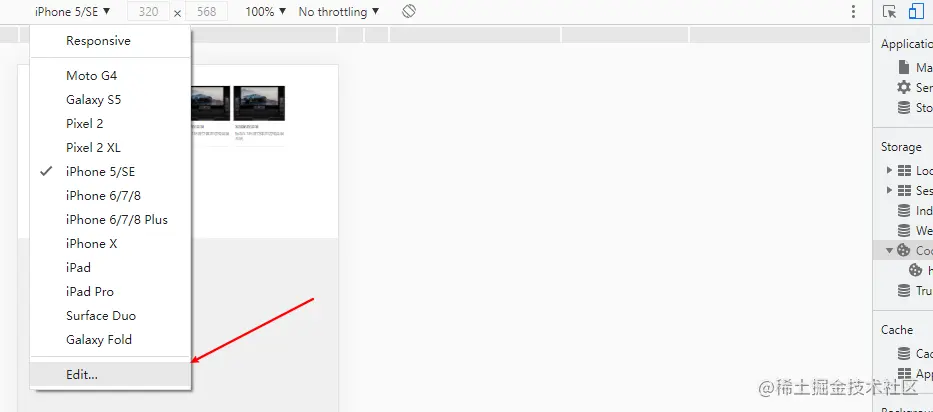Click the height field showing 568
Screen dimensions: 933x412
(206, 12)
